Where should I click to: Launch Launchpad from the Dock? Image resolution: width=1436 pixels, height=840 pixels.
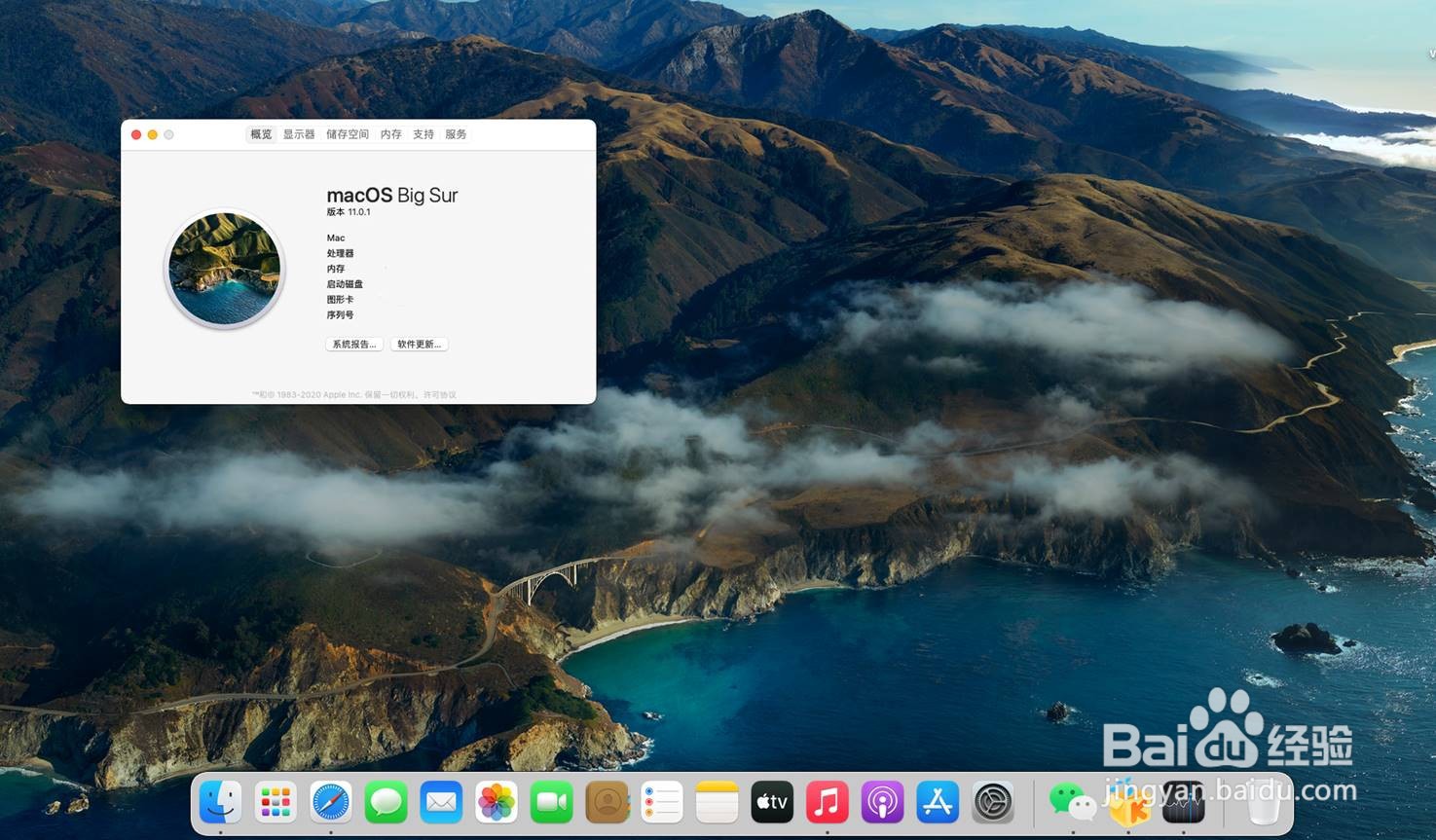pos(276,802)
